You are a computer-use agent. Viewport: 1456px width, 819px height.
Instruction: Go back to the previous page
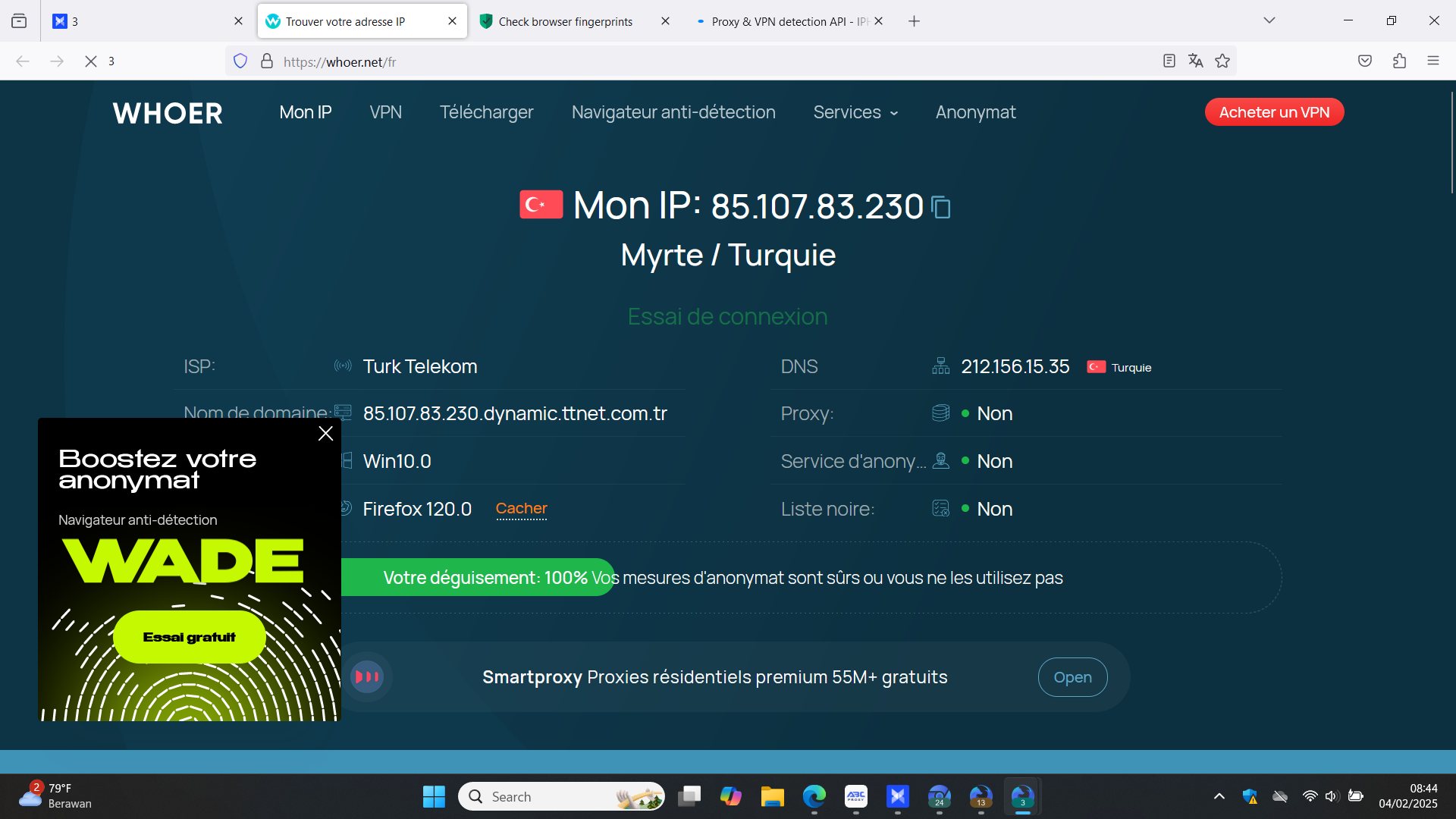(23, 61)
